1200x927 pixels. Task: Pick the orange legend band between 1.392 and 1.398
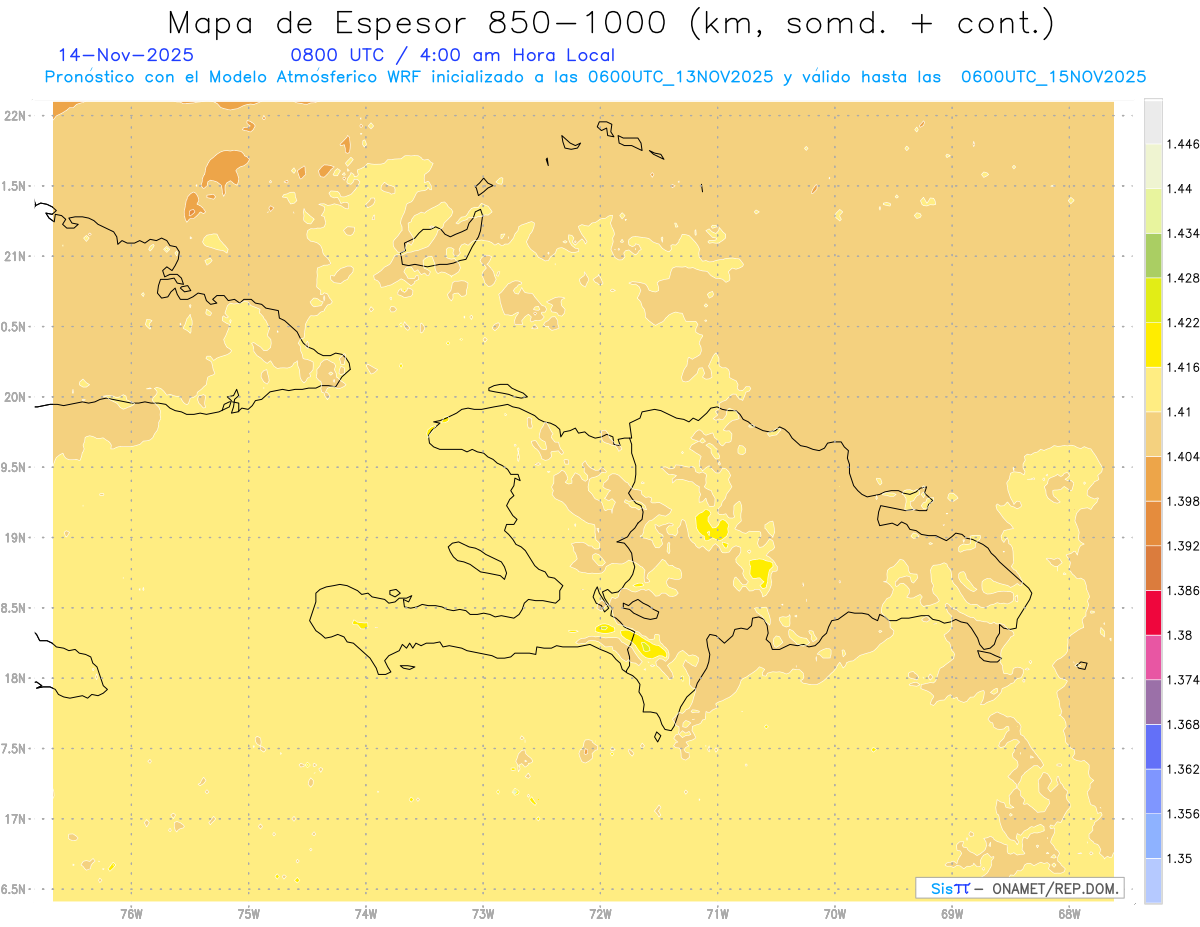[1153, 523]
